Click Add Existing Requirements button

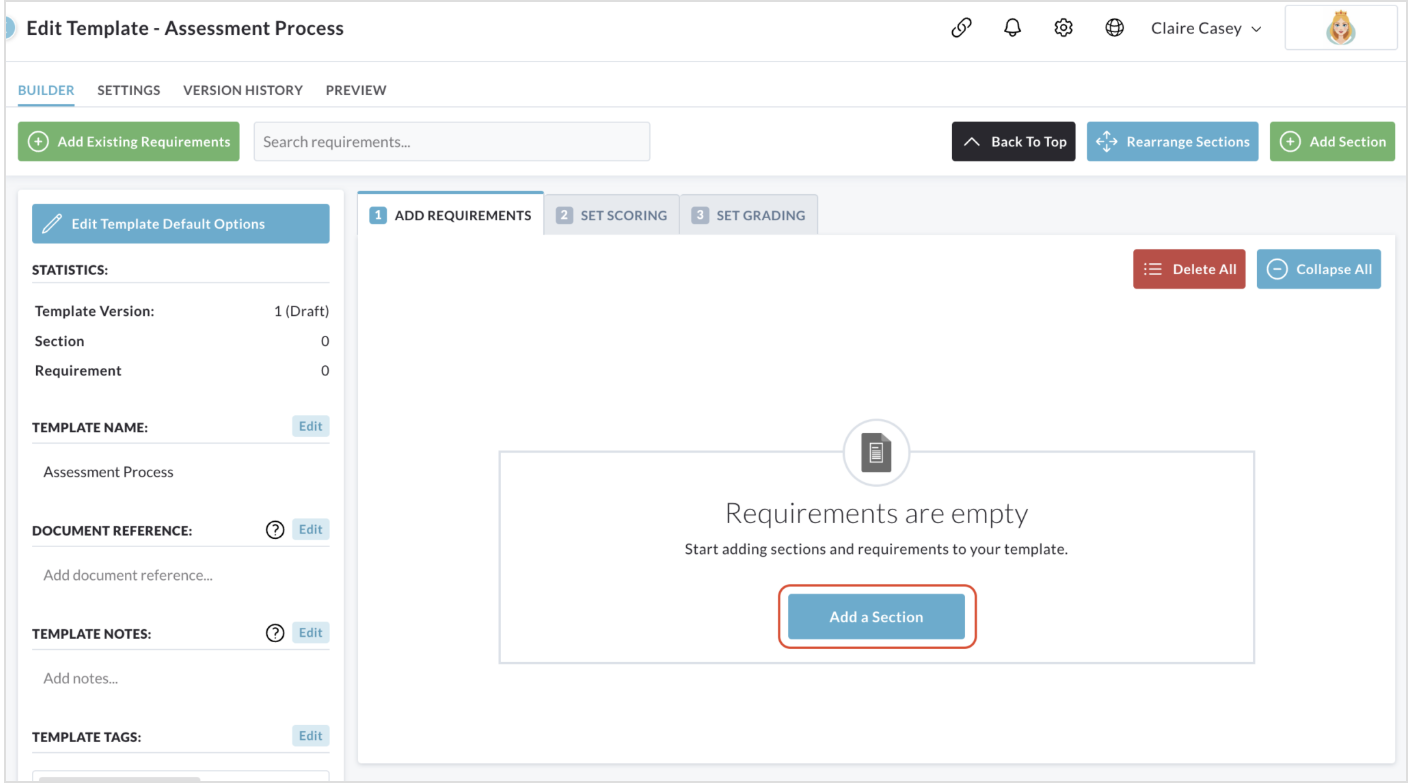pos(129,142)
